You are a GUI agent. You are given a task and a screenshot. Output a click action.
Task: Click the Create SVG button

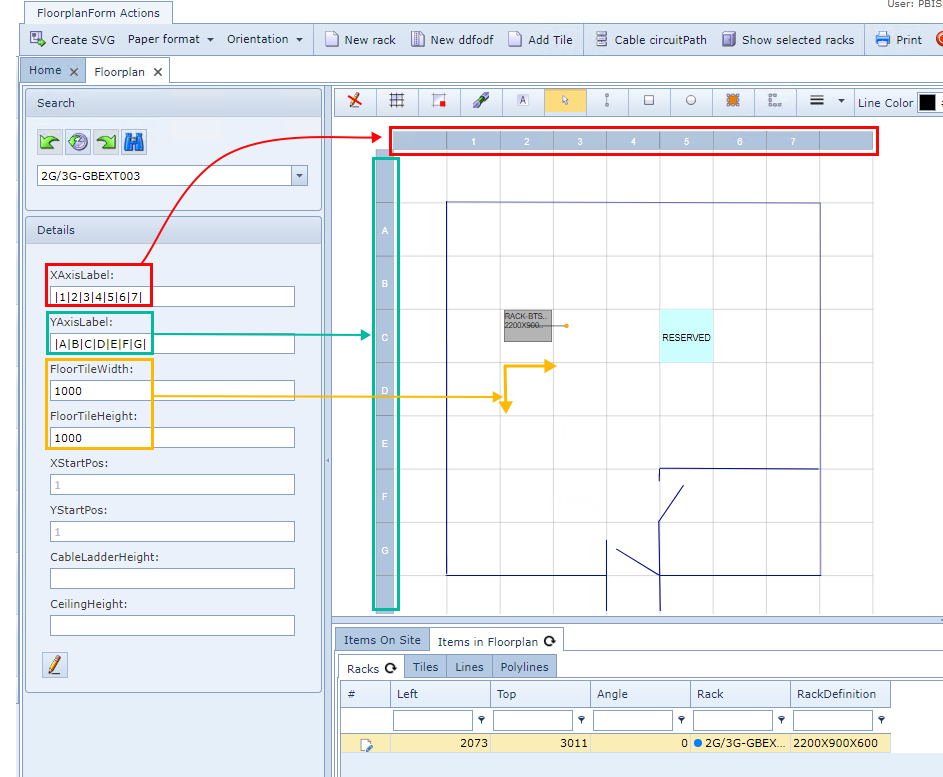[x=71, y=40]
